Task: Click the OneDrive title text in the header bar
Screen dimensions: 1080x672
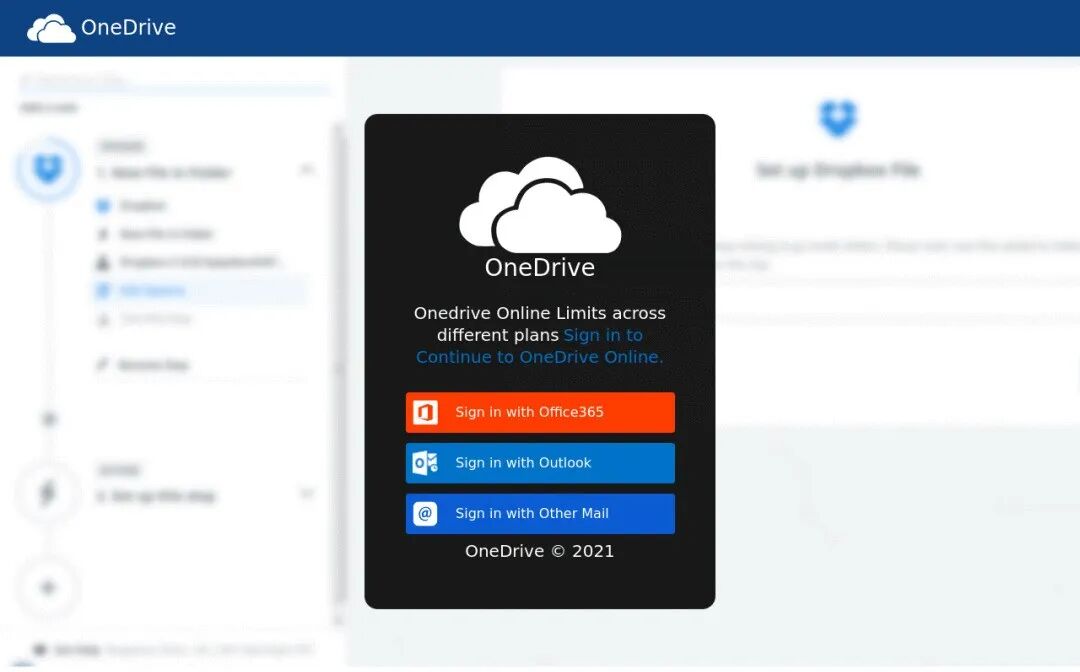Action: click(128, 28)
